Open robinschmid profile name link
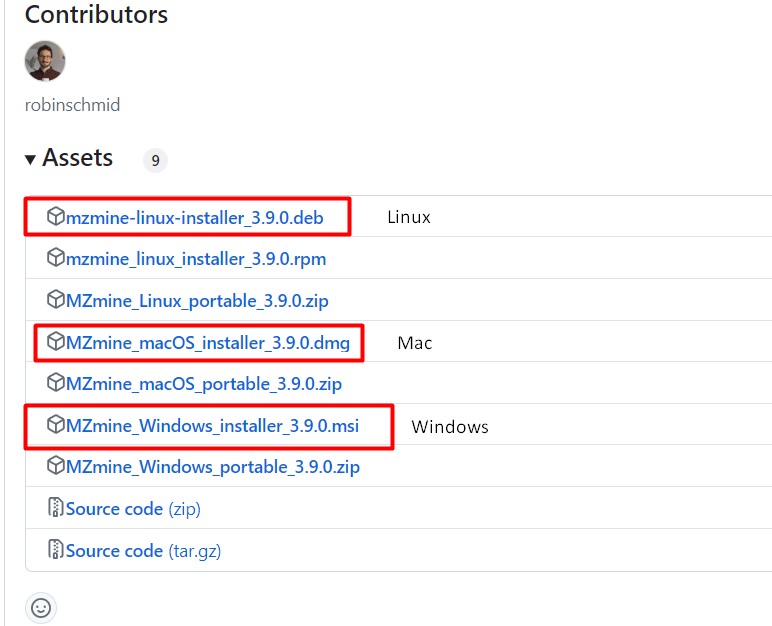Viewport: 772px width, 626px height. (72, 105)
